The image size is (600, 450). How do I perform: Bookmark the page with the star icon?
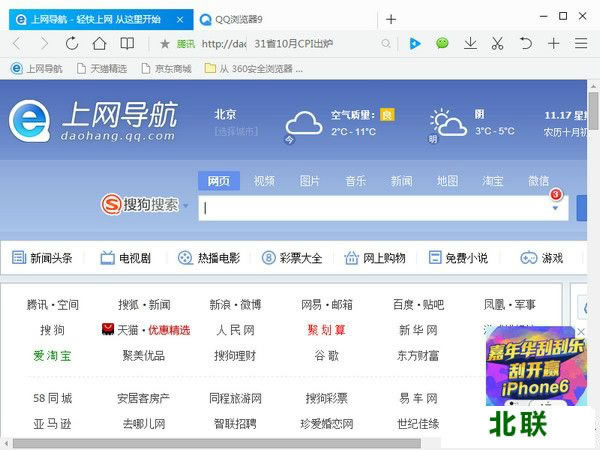[165, 44]
